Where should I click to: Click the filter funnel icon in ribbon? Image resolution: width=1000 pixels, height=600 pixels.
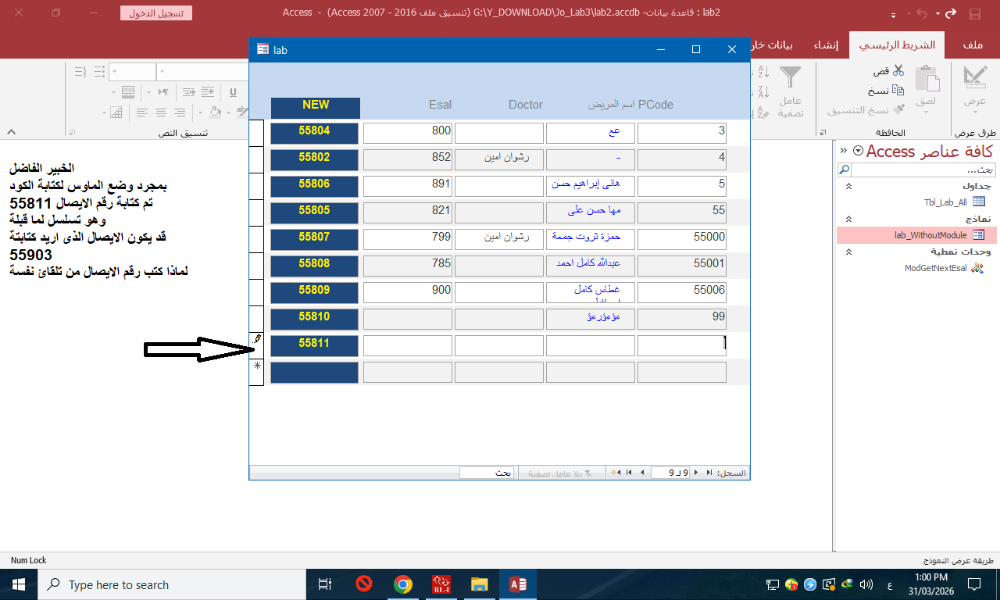tap(790, 78)
